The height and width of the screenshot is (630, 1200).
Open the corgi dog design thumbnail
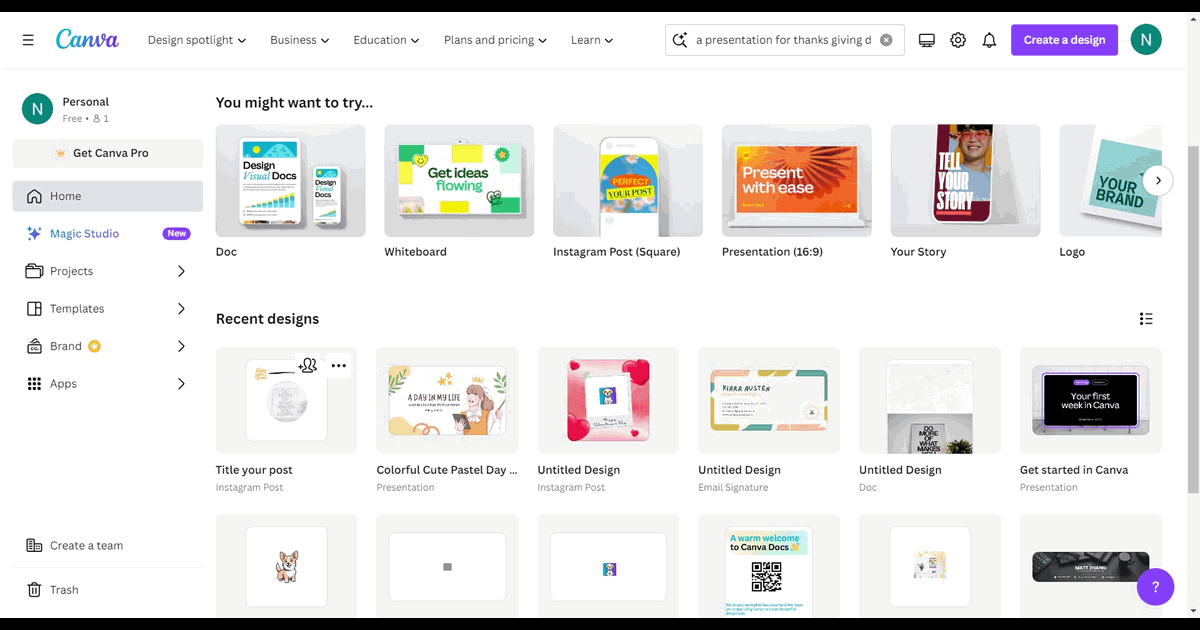pos(286,566)
